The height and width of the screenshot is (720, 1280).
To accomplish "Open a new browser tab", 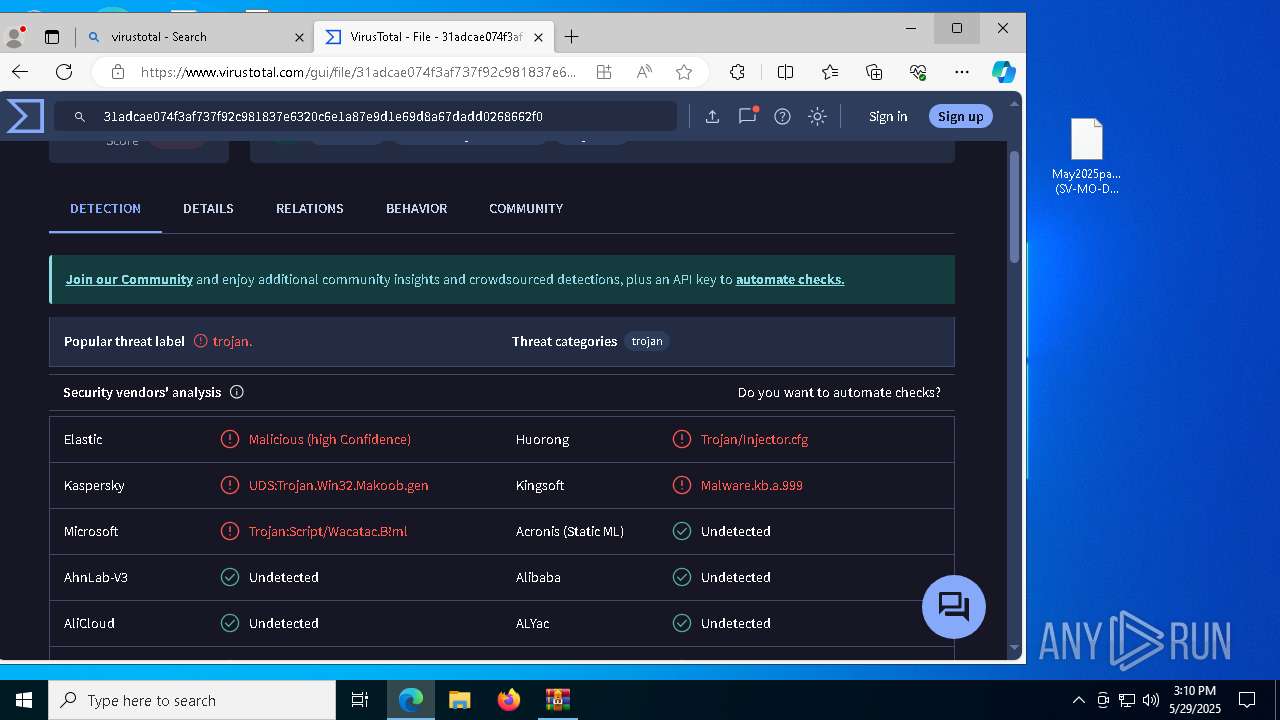I will (571, 37).
